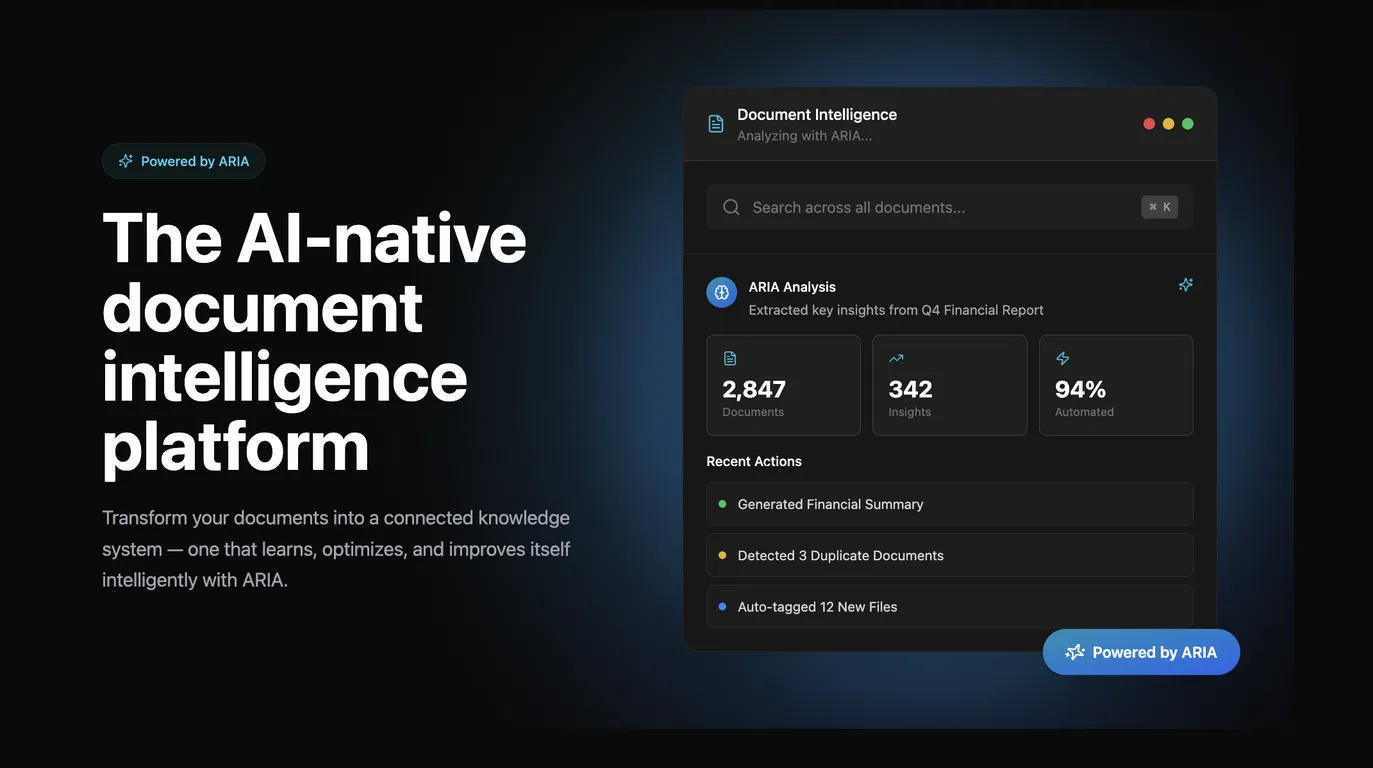Click the sparkle icon right of ARIA Analysis
Screen dimensions: 1373x768
1185,285
